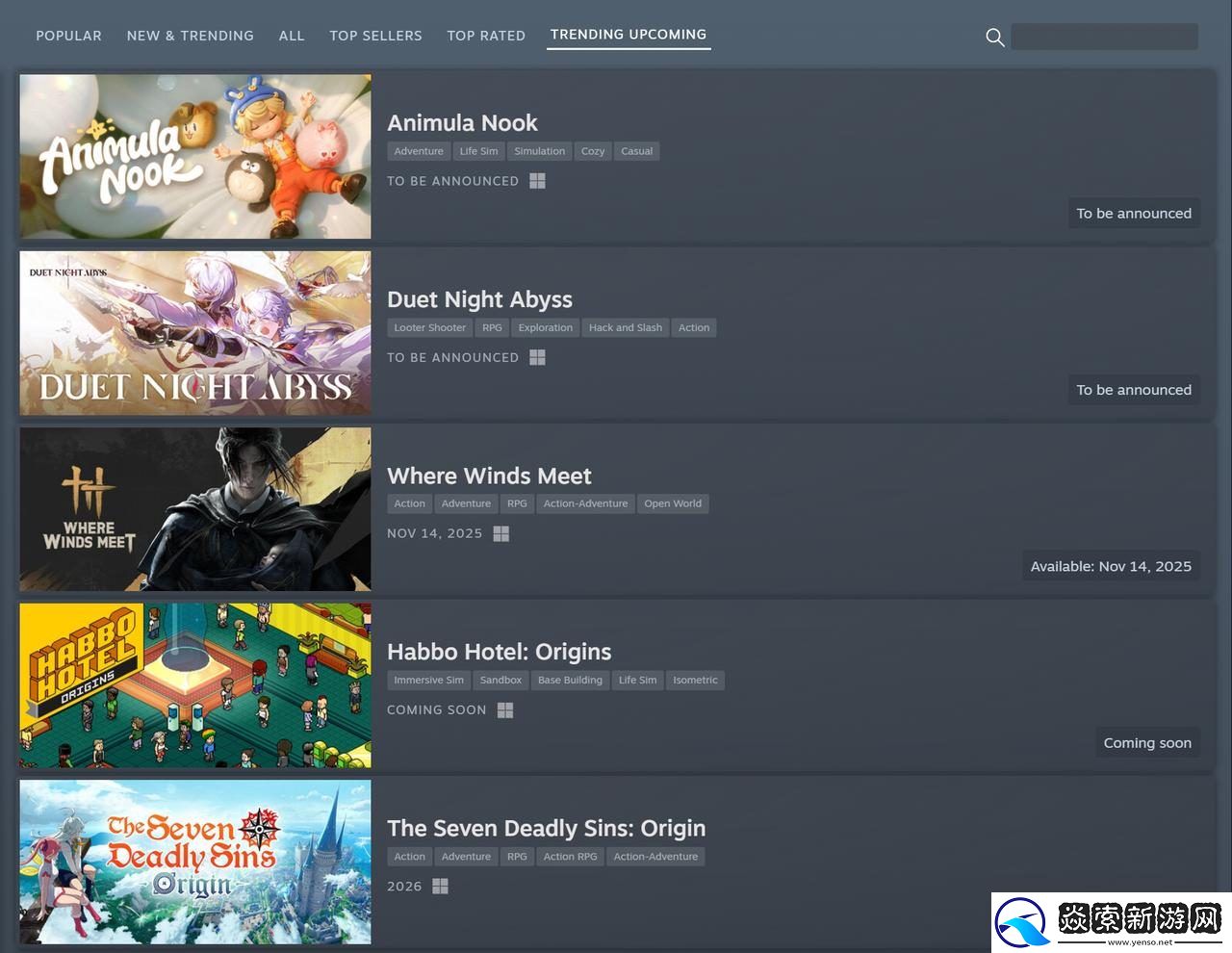Click the Where Winds Meet title
This screenshot has width=1232, height=953.
489,476
